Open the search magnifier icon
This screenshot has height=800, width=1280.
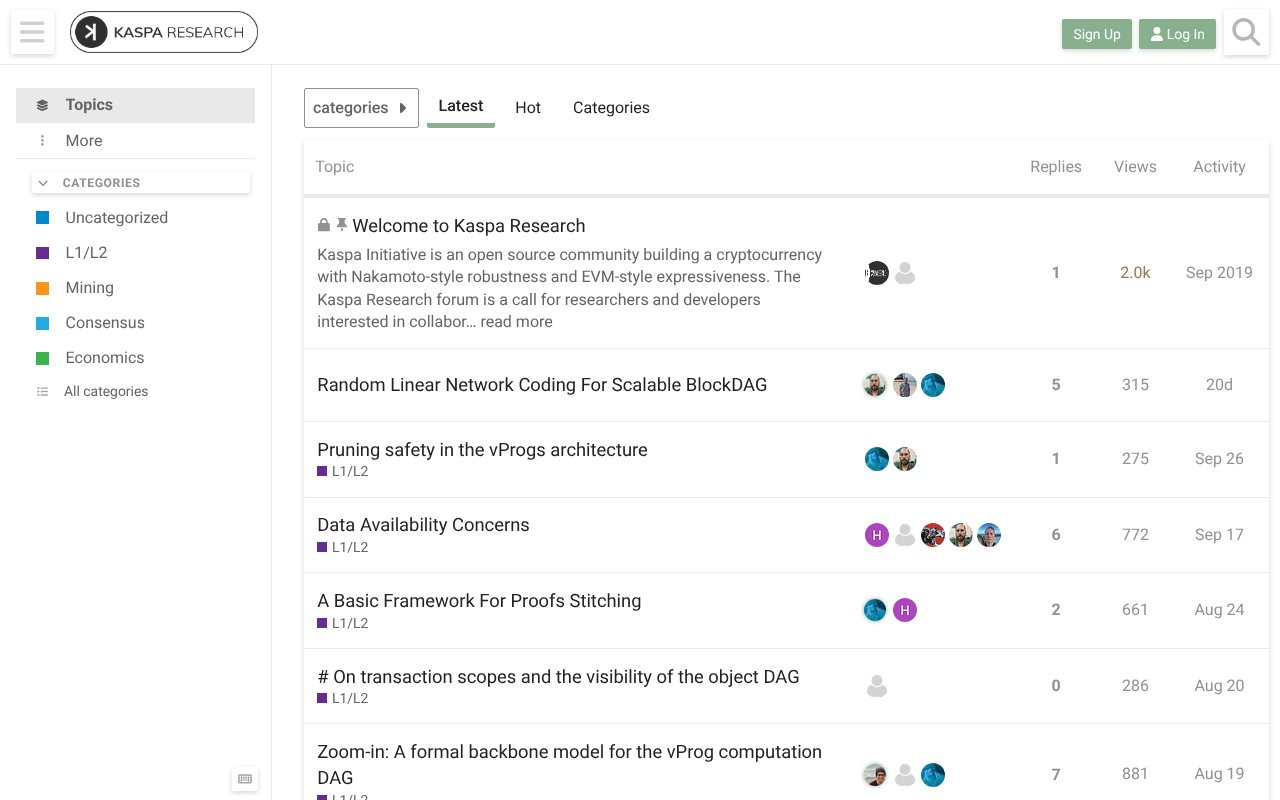[1246, 33]
